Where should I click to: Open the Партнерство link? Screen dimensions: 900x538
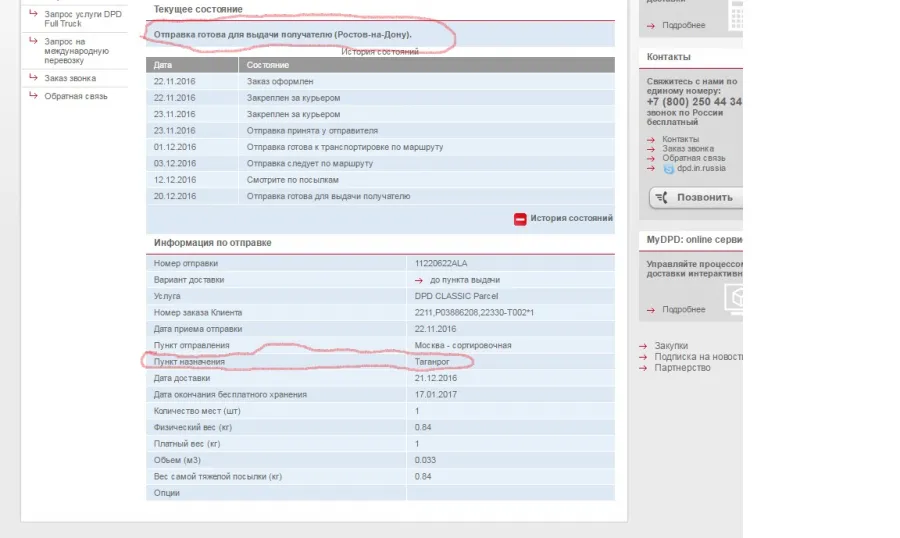(682, 367)
